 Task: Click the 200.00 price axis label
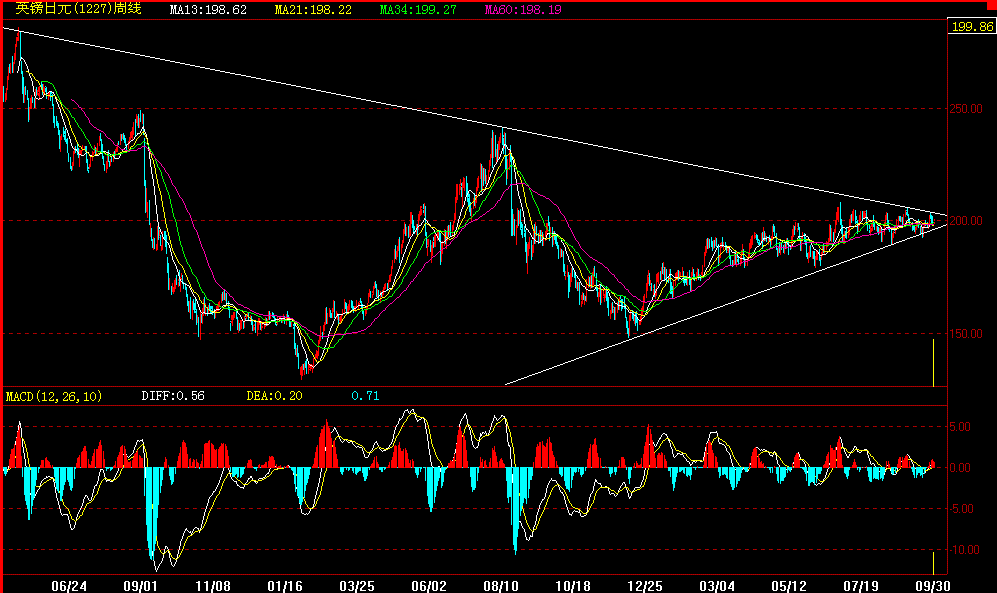click(x=966, y=221)
